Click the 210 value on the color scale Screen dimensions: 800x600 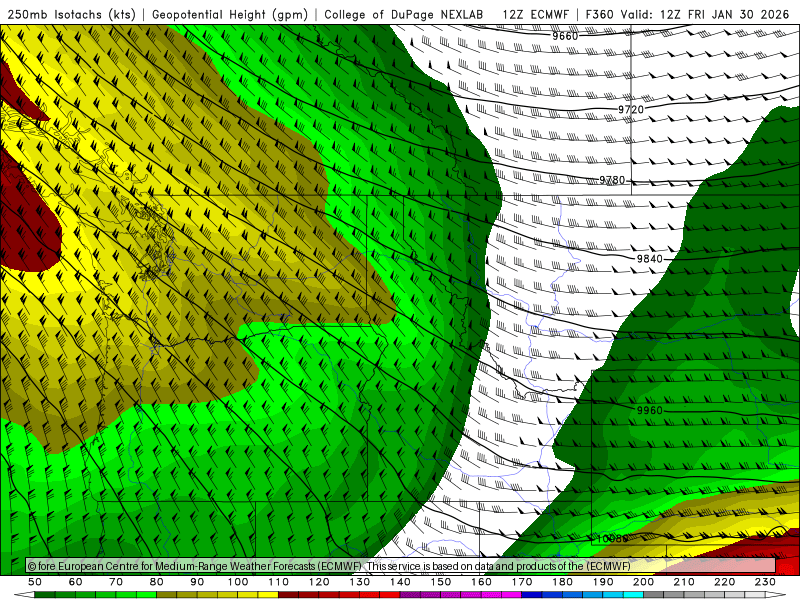click(684, 582)
